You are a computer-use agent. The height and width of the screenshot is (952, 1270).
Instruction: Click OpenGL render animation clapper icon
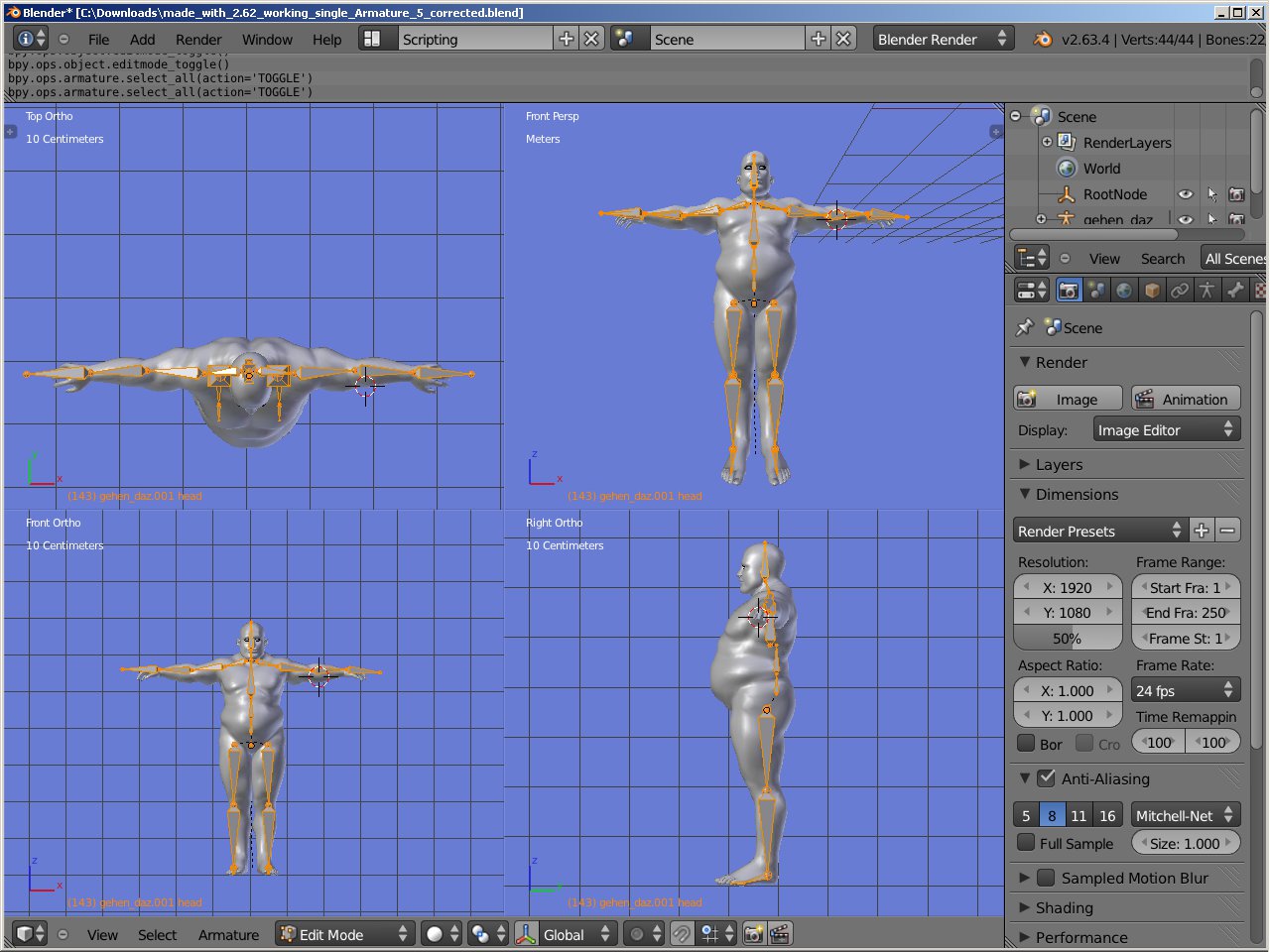click(780, 934)
